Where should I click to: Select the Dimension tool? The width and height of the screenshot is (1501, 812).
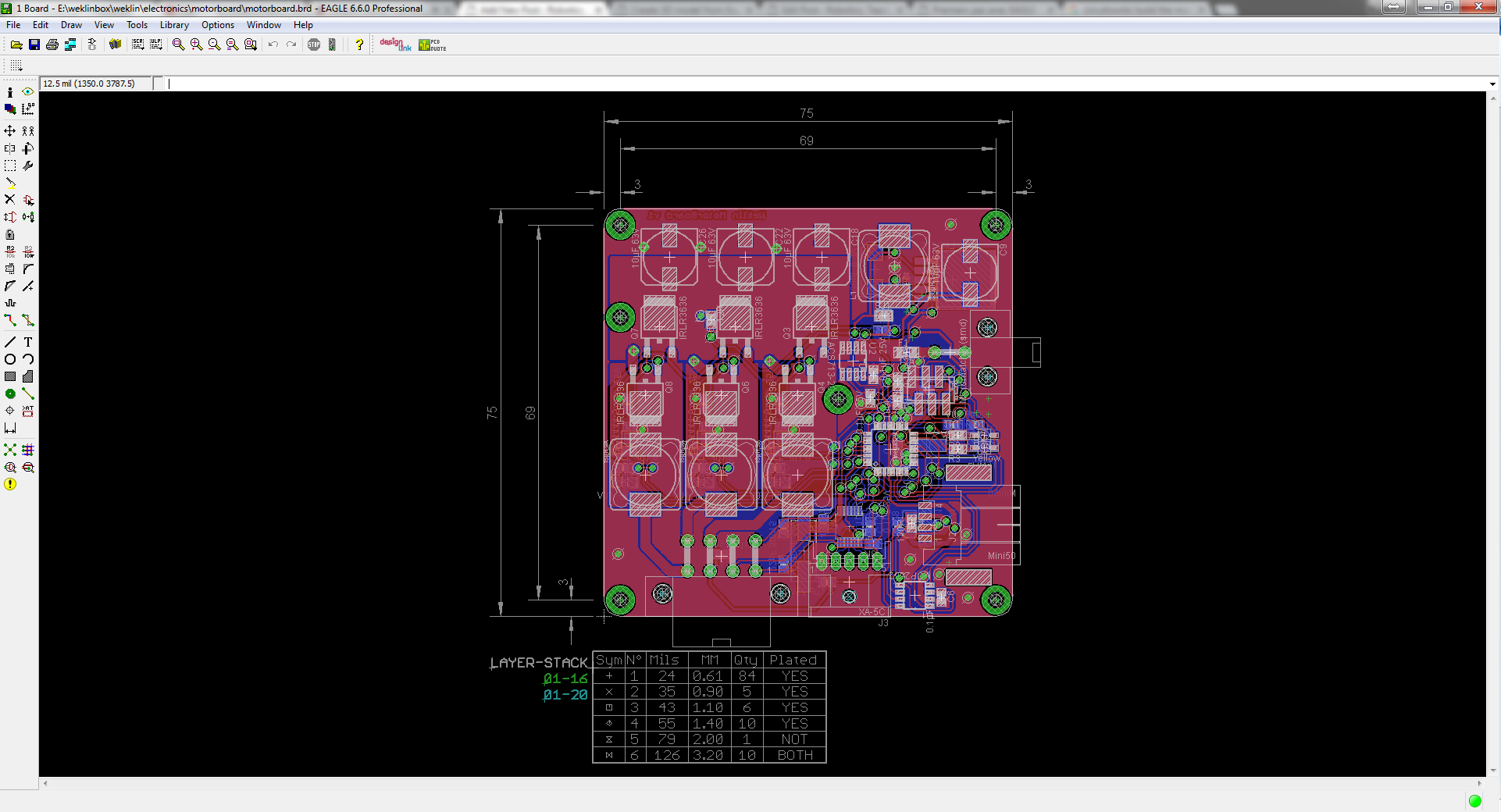(x=10, y=428)
